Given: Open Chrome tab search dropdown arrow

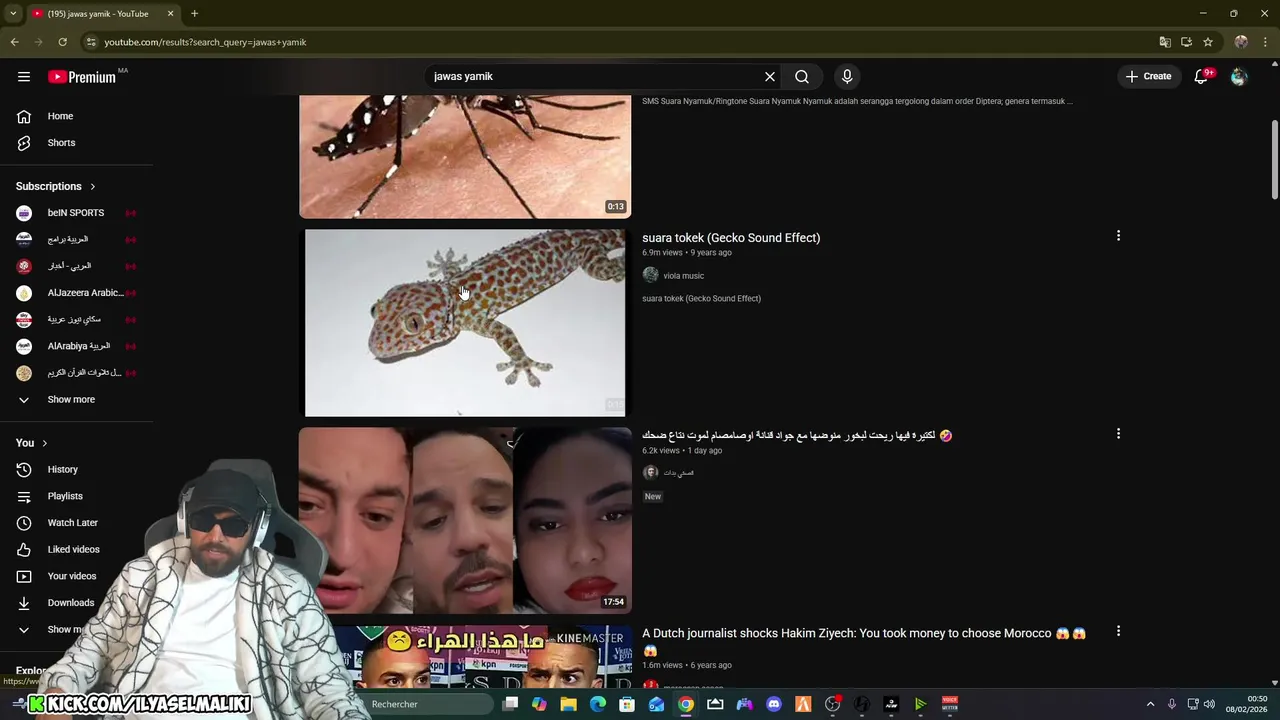Looking at the screenshot, I should (13, 14).
